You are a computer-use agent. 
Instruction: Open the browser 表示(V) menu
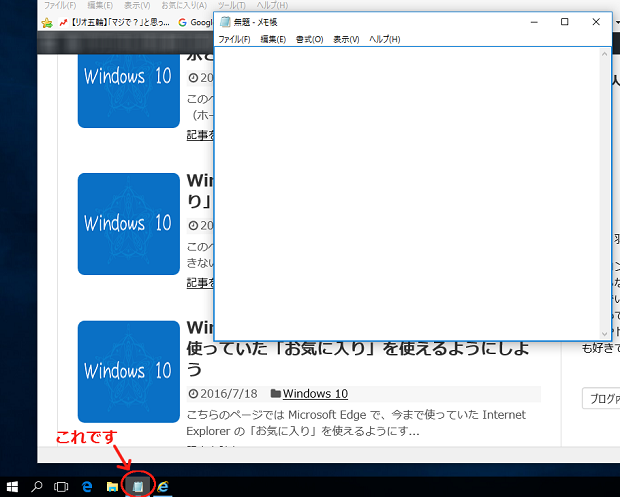(x=137, y=5)
